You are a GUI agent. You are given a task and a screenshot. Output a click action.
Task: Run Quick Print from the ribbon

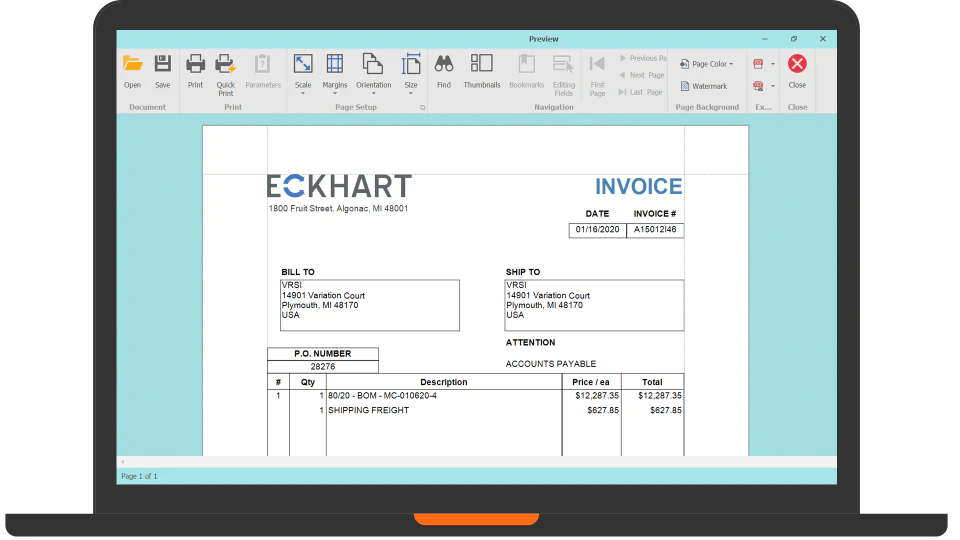[x=225, y=75]
